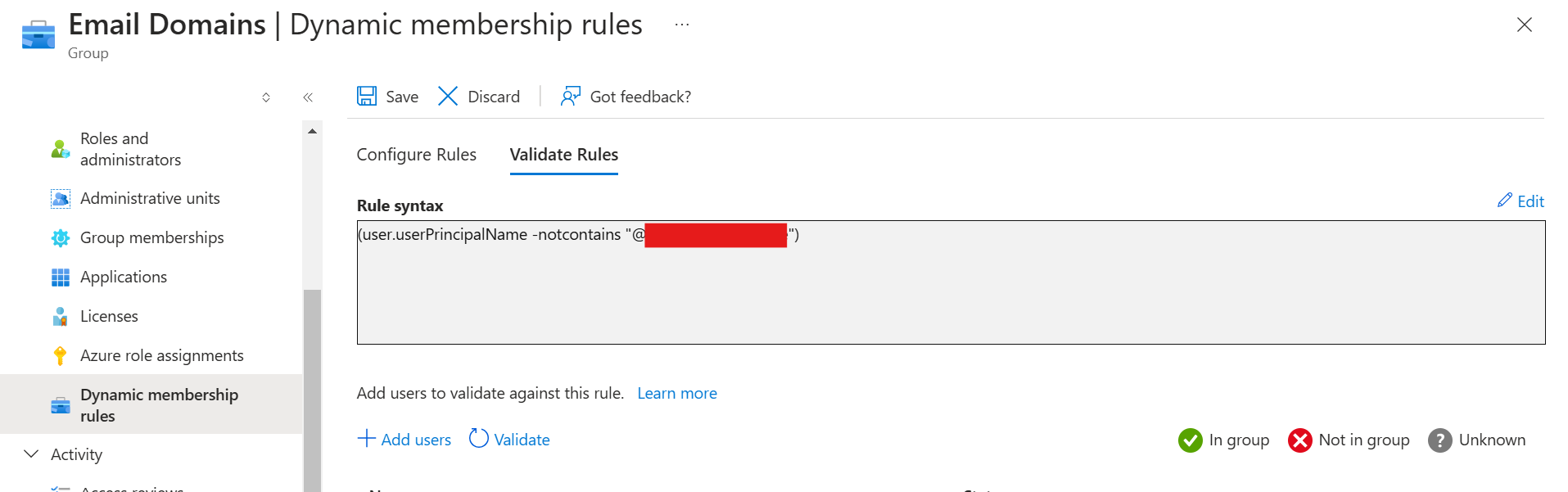Click the Edit link for rule syntax
The height and width of the screenshot is (492, 1568).
[x=1521, y=201]
